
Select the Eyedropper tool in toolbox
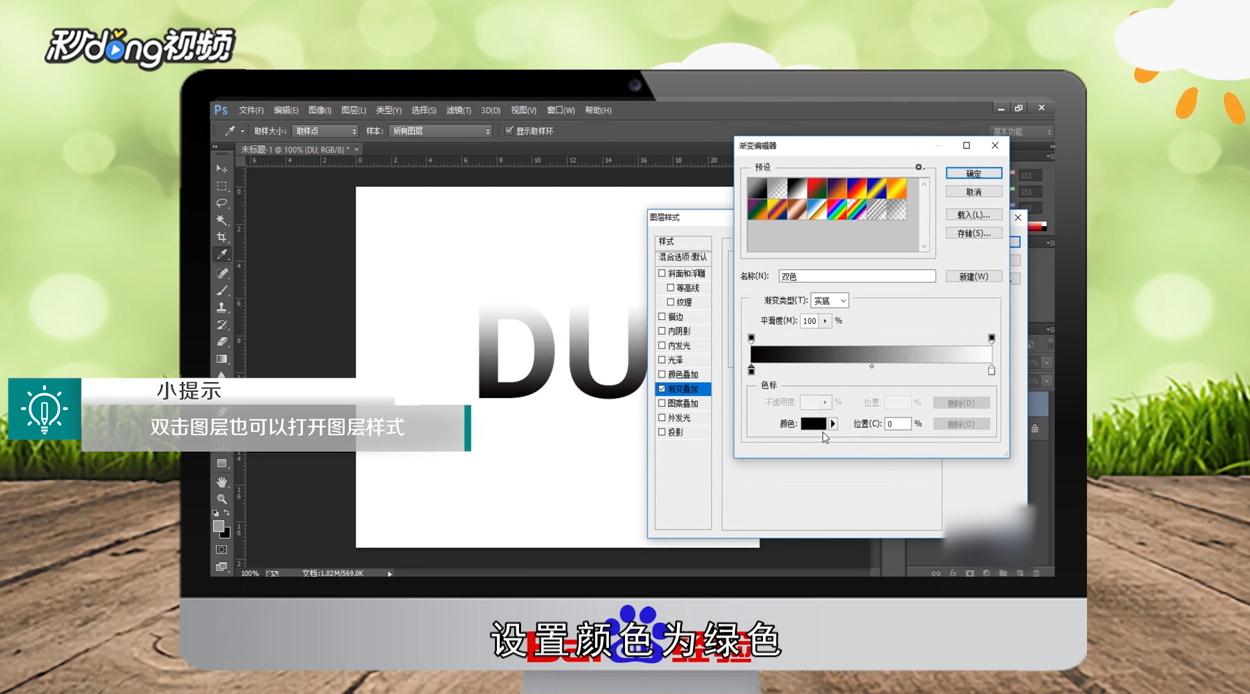tap(222, 254)
